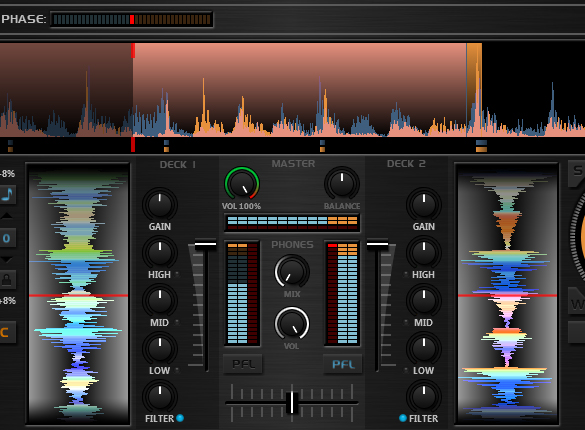This screenshot has height=430, width=585.
Task: Click the musical note key-lock icon
Action: (7, 194)
